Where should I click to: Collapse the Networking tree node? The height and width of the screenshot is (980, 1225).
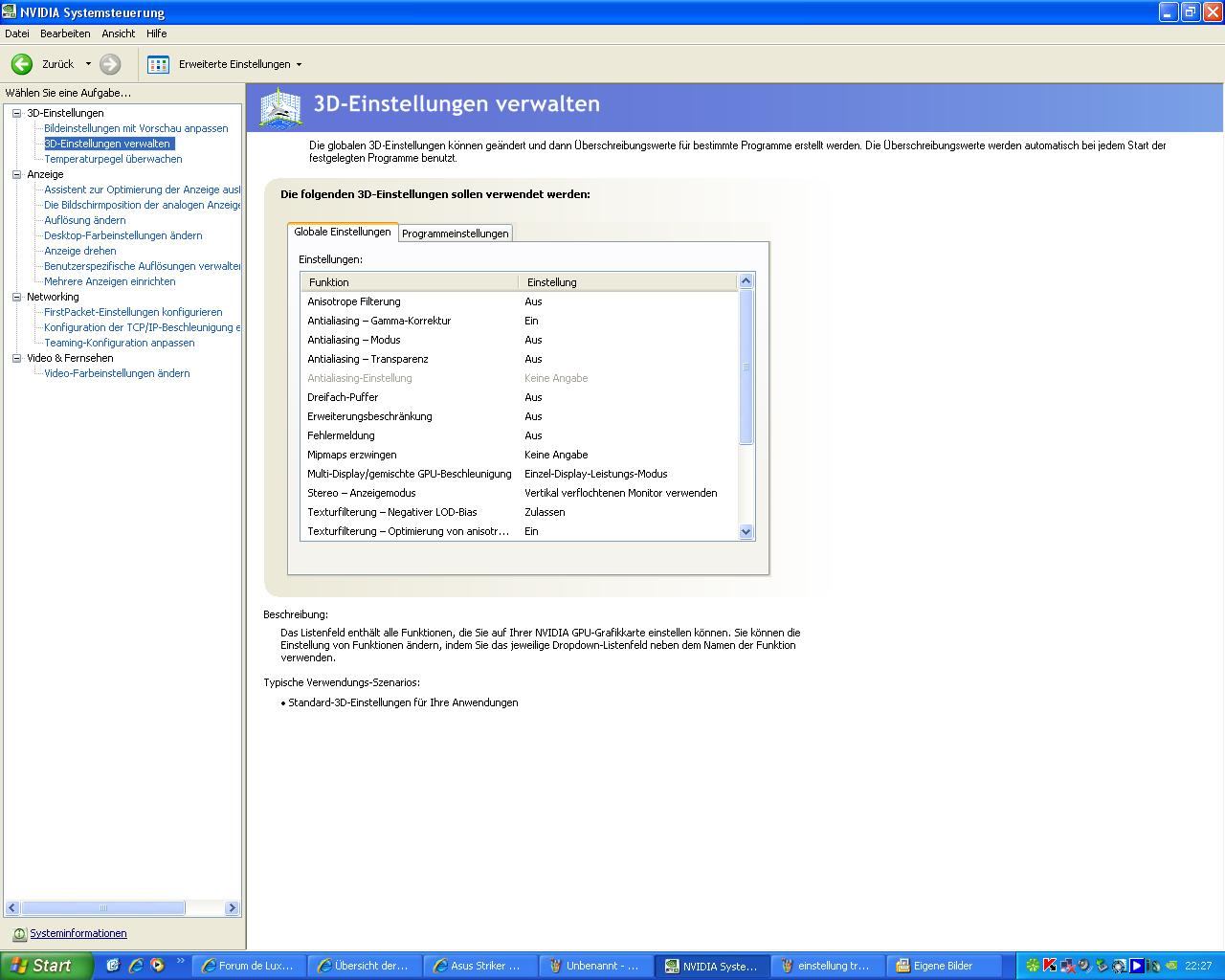pyautogui.click(x=16, y=297)
